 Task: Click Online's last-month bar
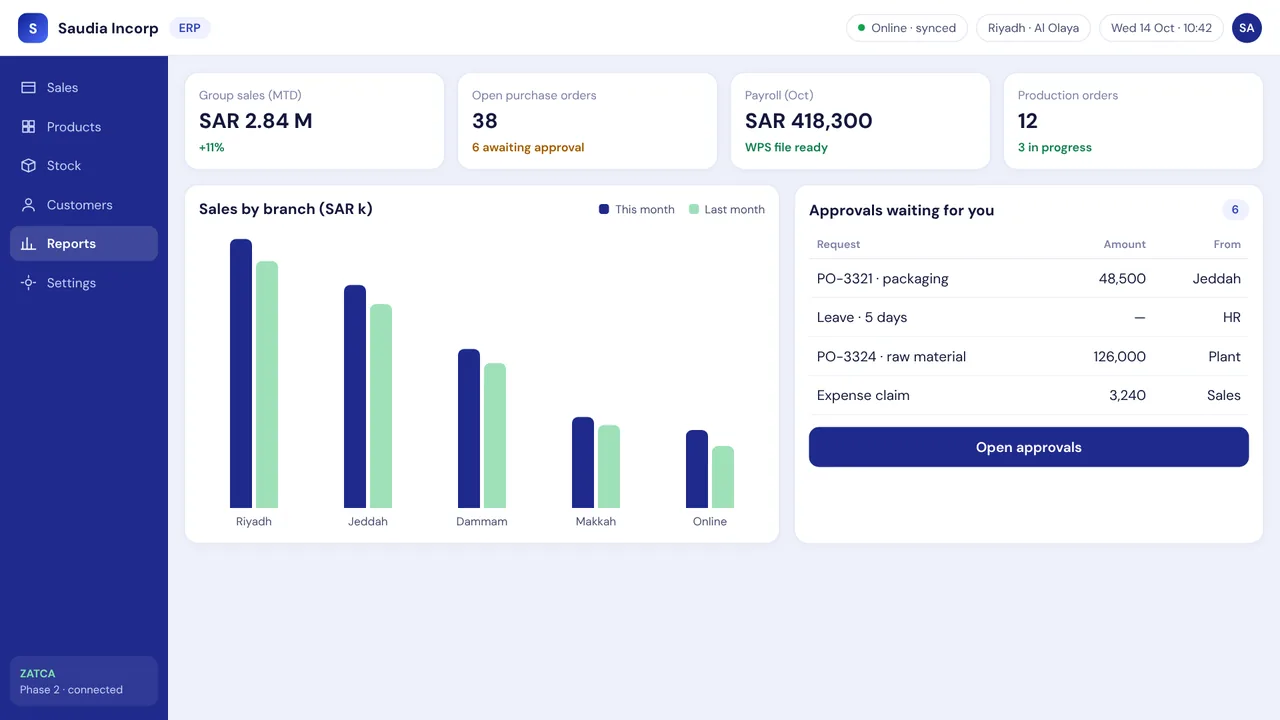tap(723, 477)
